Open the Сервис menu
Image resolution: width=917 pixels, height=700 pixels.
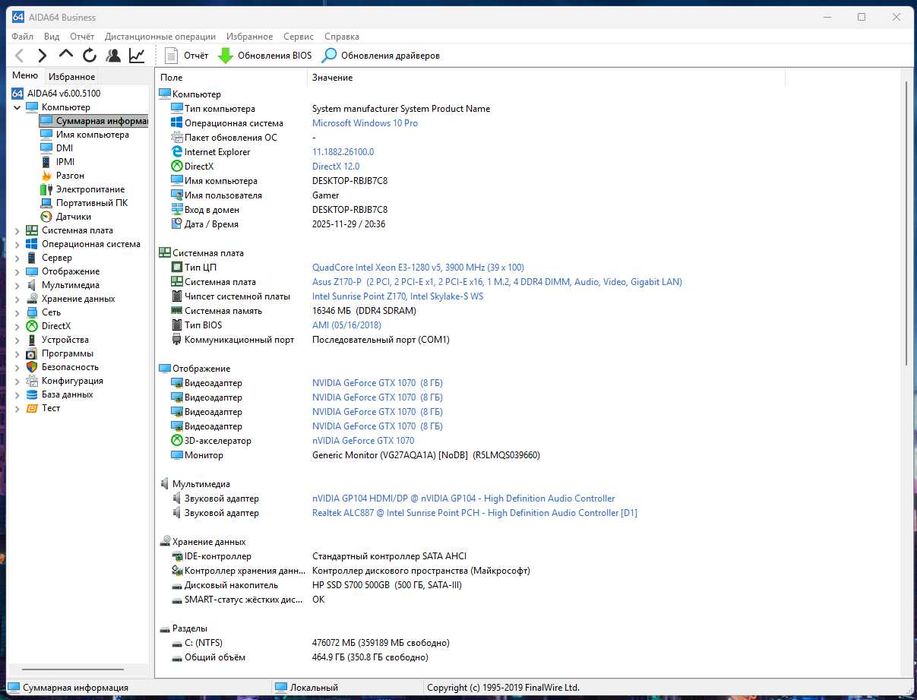pos(298,36)
